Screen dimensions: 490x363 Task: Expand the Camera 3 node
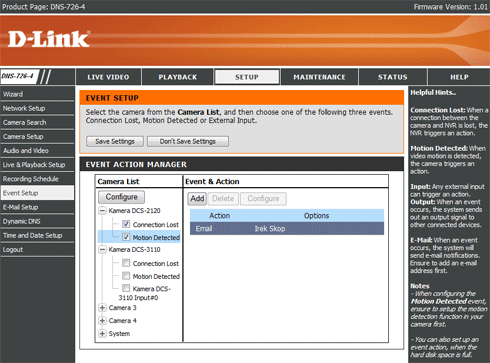[102, 308]
